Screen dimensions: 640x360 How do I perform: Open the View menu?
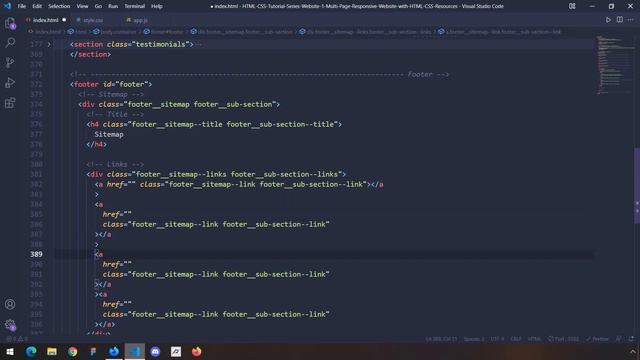[82, 6]
